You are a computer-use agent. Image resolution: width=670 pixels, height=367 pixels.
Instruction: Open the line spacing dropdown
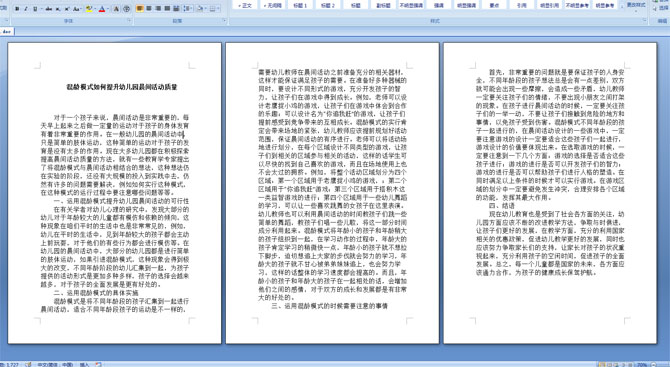point(187,8)
